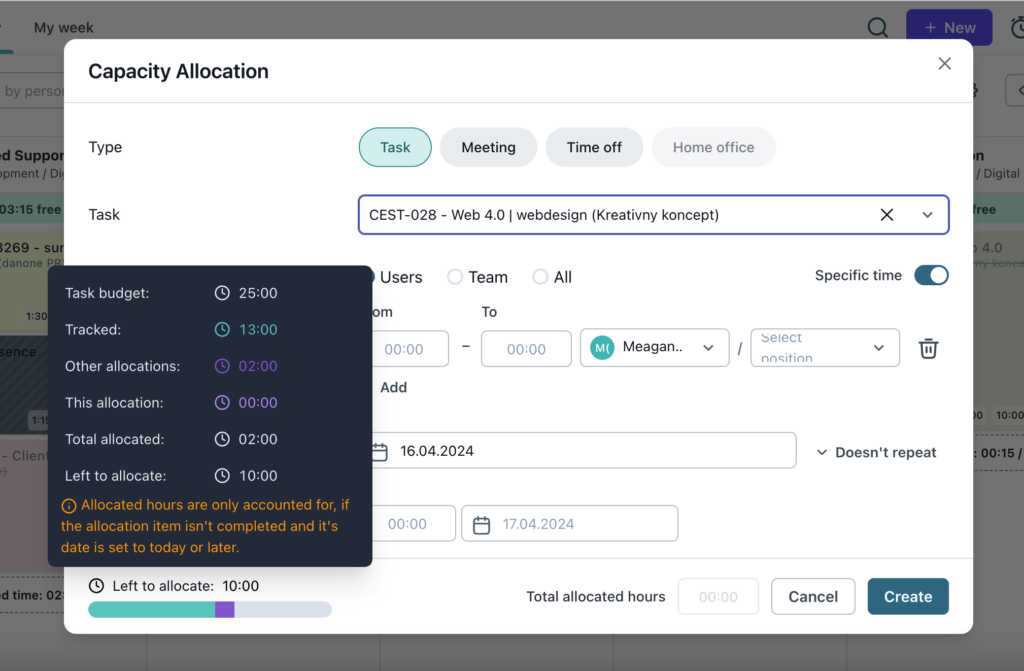Open the Meagan user dropdown
The height and width of the screenshot is (671, 1024).
click(x=654, y=348)
